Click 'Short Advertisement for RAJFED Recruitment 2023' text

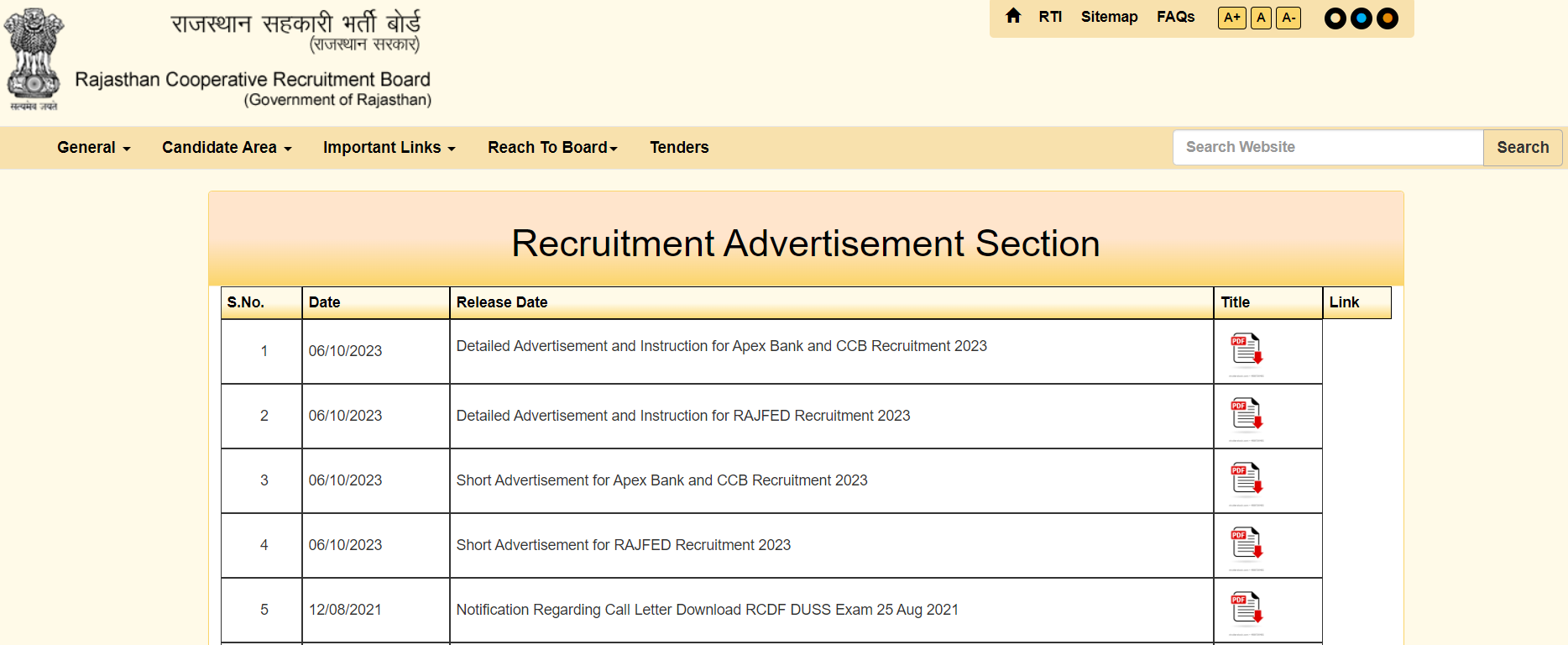tap(624, 545)
